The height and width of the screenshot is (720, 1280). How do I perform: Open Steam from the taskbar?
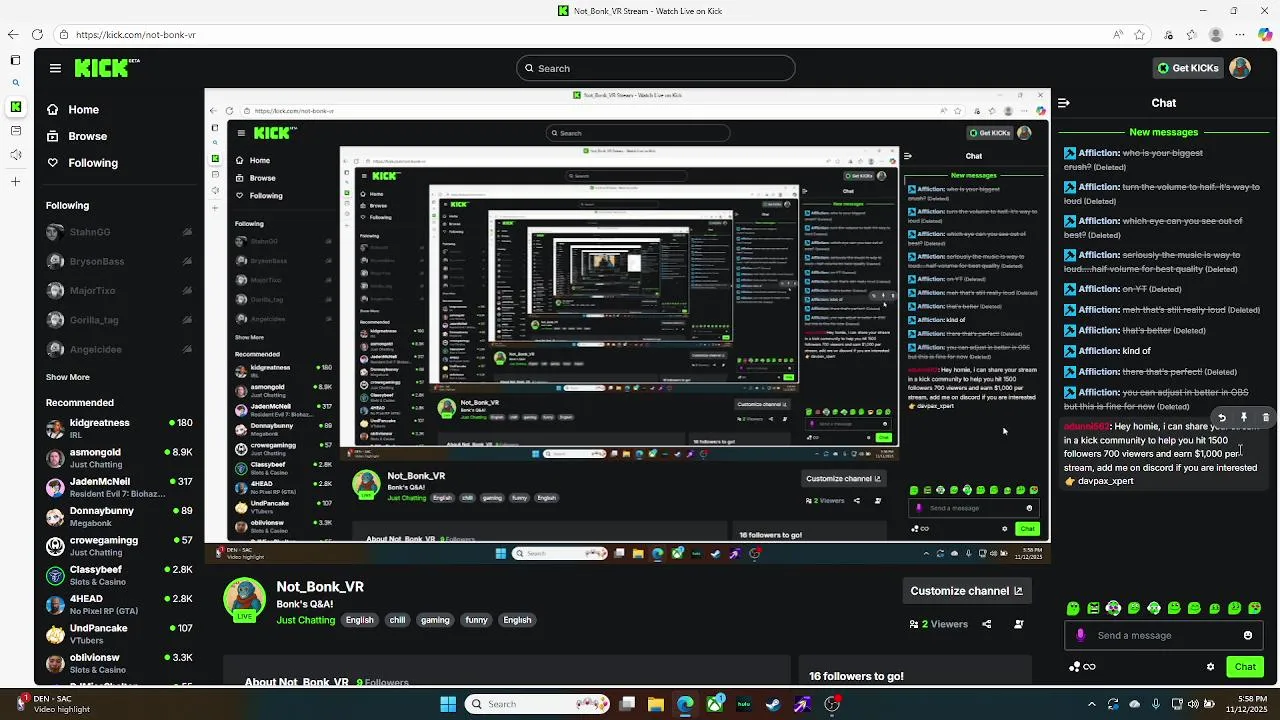coord(773,704)
